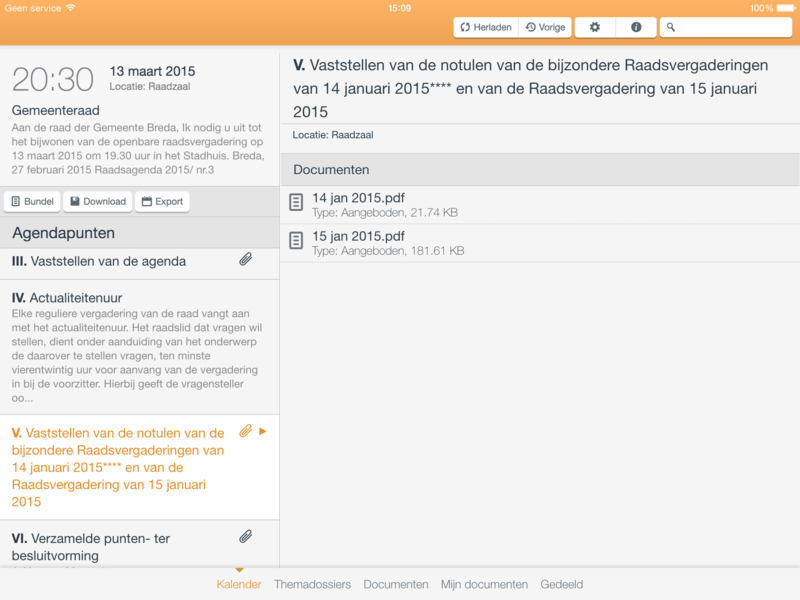This screenshot has height=600, width=800.
Task: Click Locatie: Raadzaal in detail pane
Action: (333, 135)
